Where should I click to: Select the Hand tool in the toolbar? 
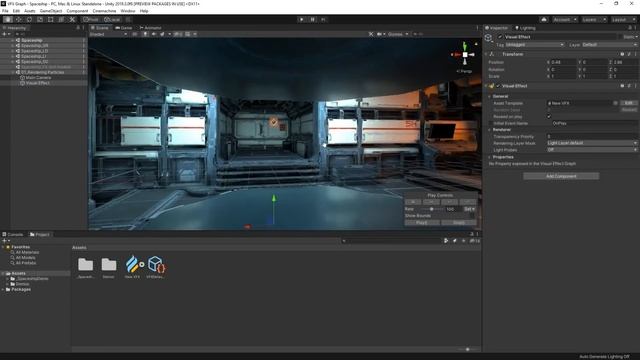click(x=8, y=19)
